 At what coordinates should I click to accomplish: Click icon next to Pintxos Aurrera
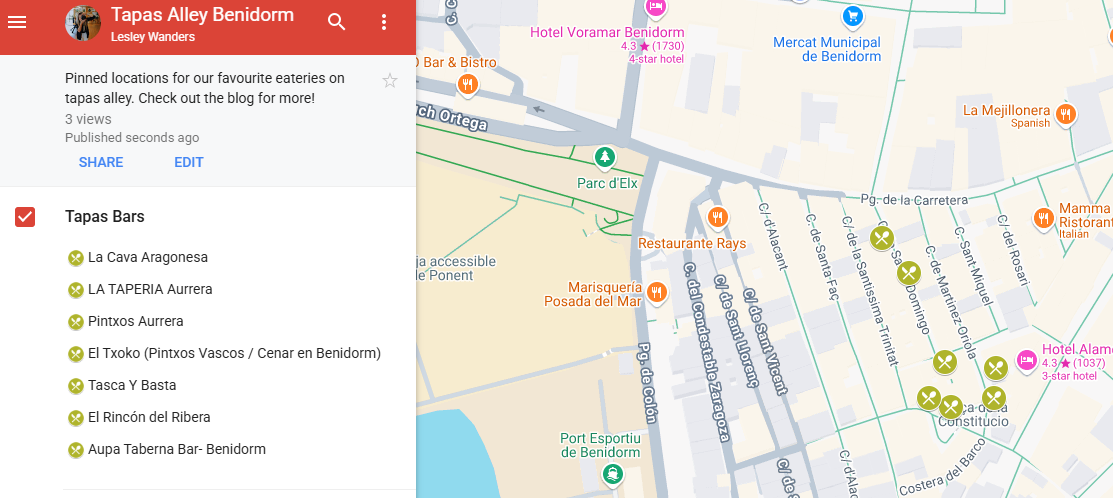[76, 322]
